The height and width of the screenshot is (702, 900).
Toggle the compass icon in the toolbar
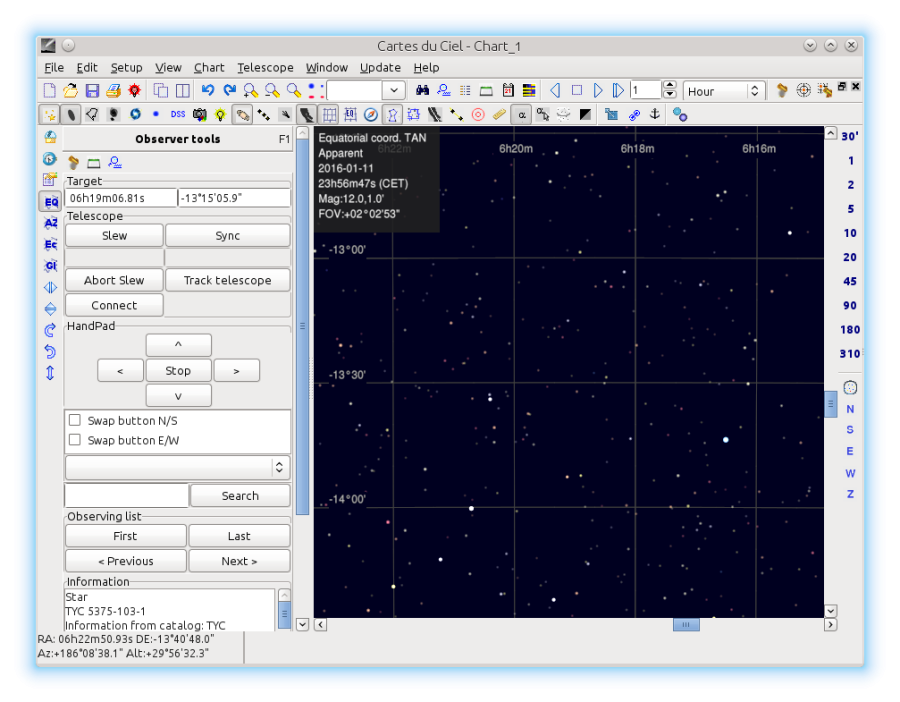371,115
